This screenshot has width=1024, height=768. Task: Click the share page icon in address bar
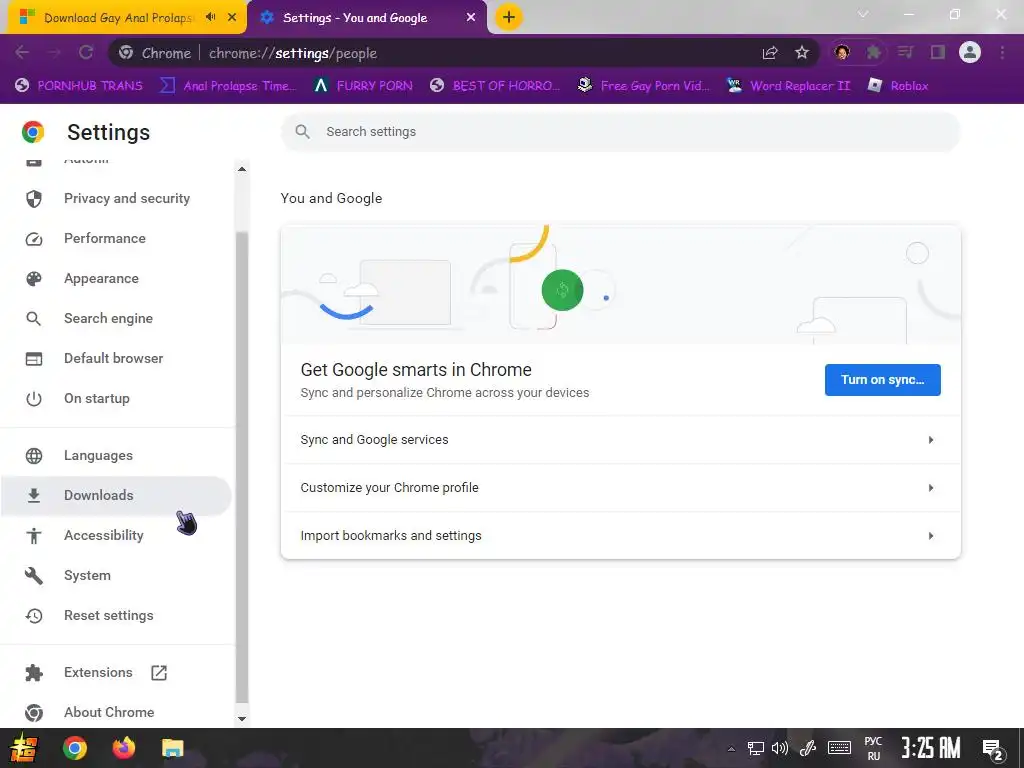pos(770,53)
